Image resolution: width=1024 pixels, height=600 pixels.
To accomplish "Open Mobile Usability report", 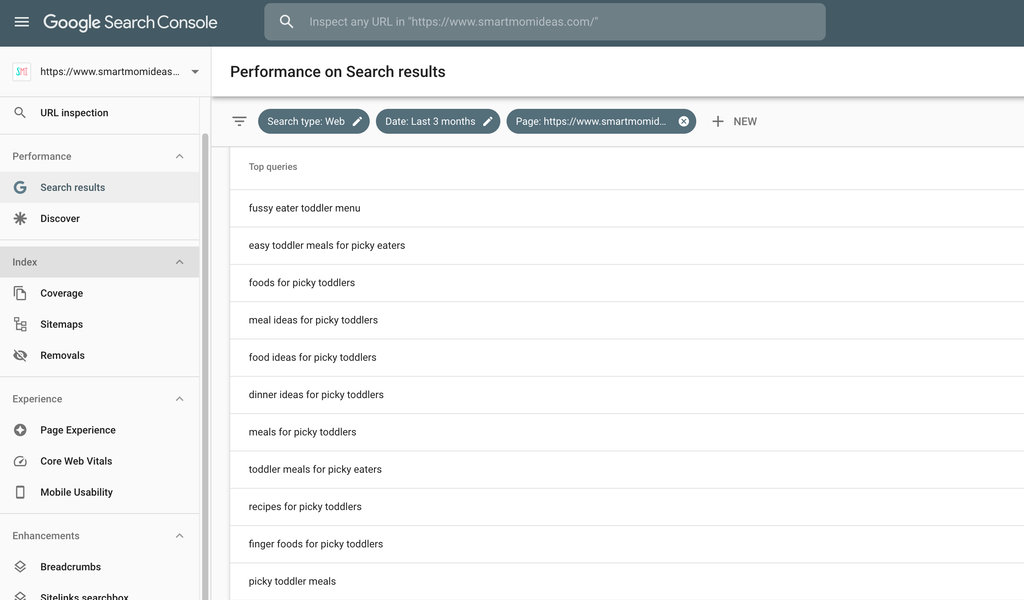I will [x=76, y=492].
